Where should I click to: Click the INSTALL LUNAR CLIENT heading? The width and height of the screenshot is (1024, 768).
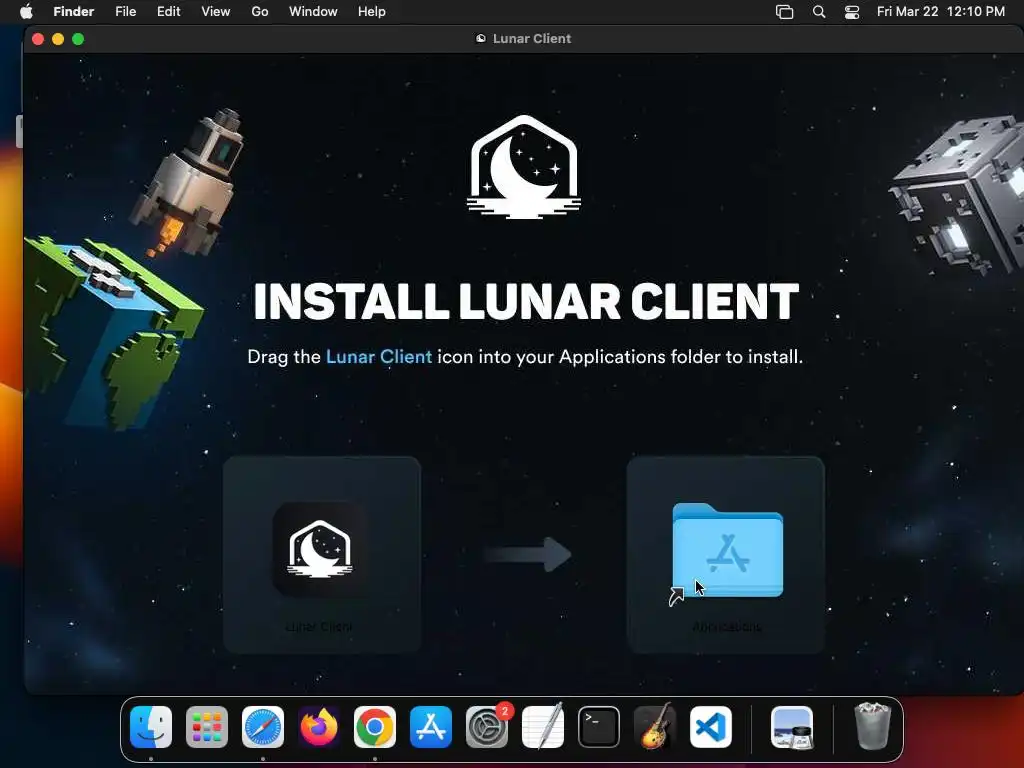pyautogui.click(x=526, y=302)
